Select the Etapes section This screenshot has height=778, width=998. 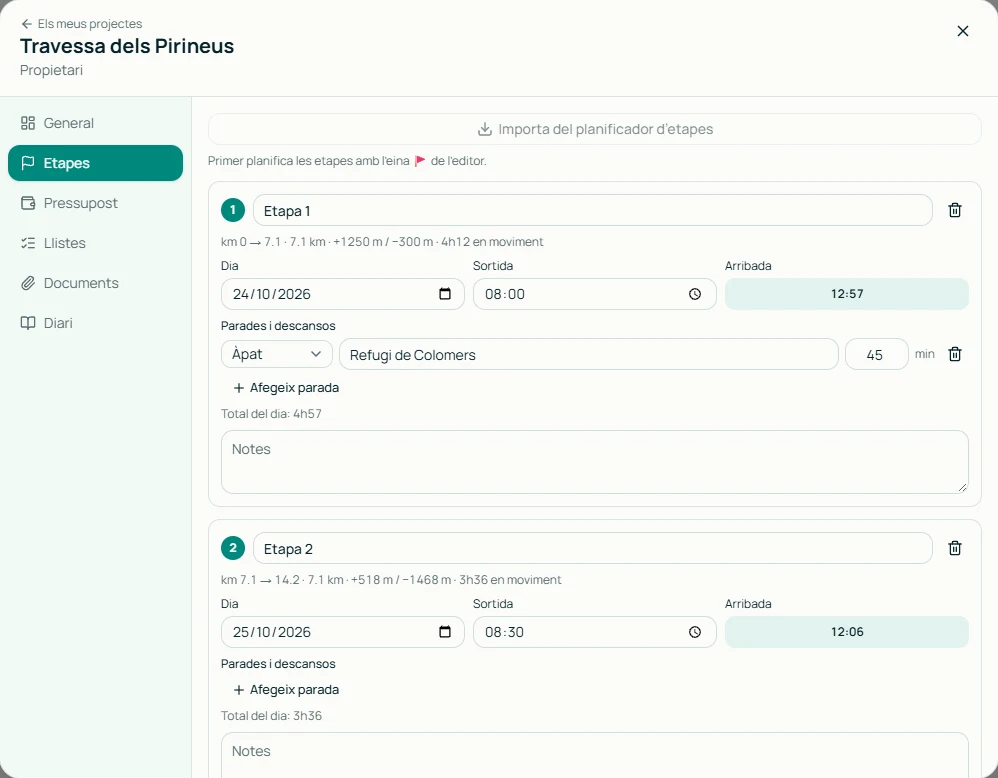point(95,163)
